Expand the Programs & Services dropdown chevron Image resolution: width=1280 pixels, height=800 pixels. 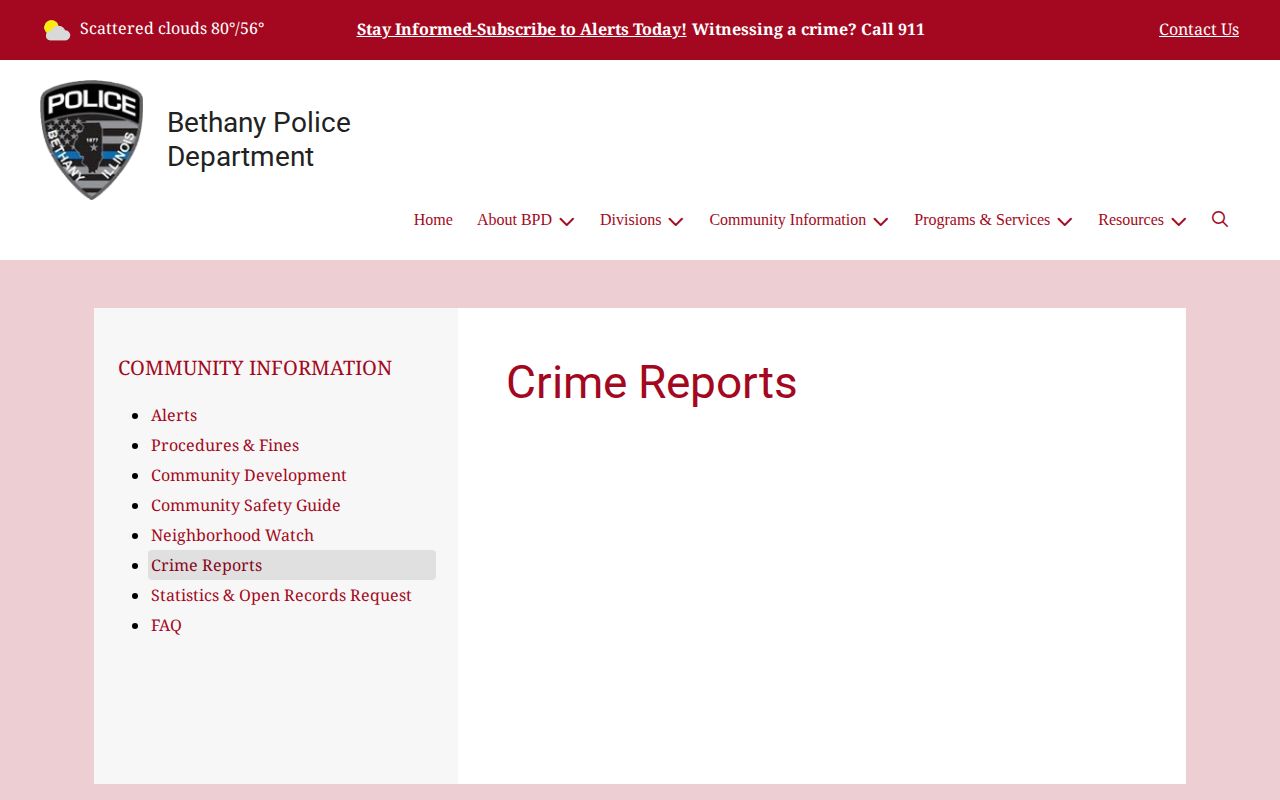pos(1065,221)
